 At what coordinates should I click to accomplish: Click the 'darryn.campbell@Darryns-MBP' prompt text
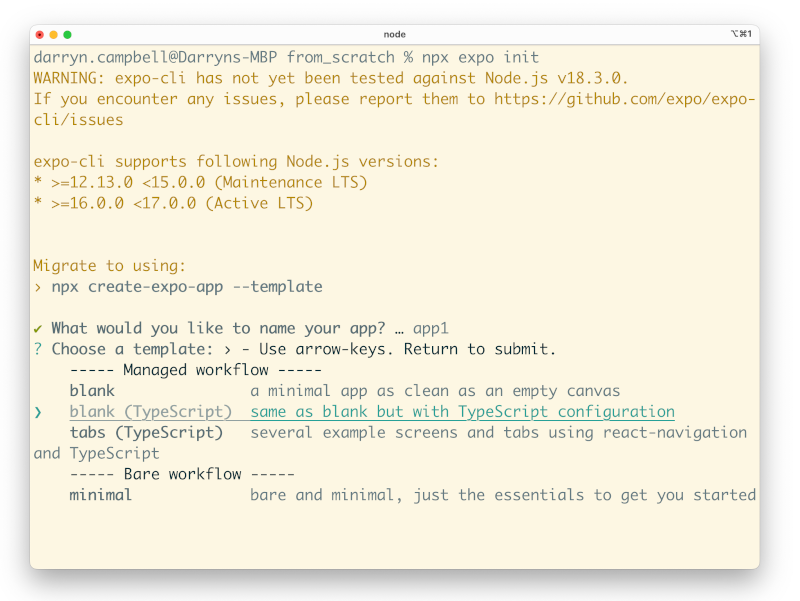pyautogui.click(x=156, y=57)
